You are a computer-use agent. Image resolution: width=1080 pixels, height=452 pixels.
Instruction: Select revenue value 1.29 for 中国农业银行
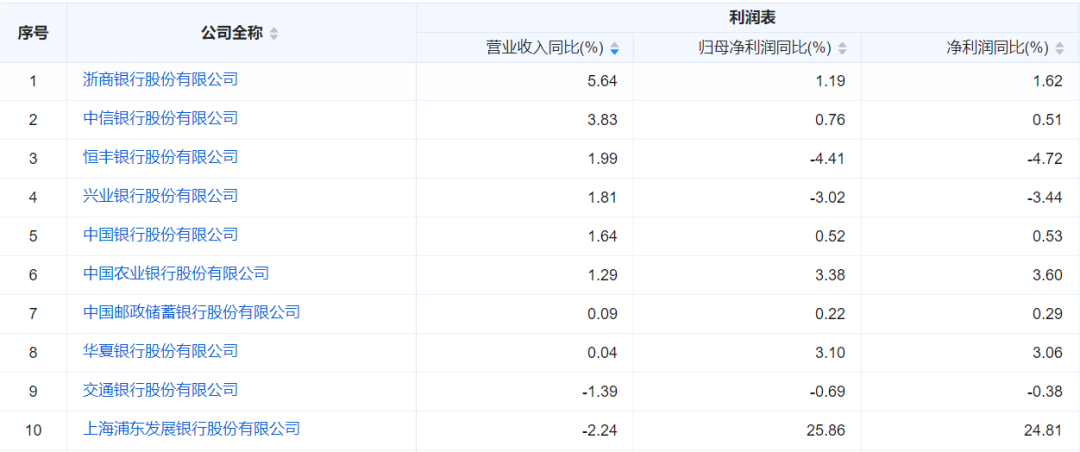click(603, 275)
